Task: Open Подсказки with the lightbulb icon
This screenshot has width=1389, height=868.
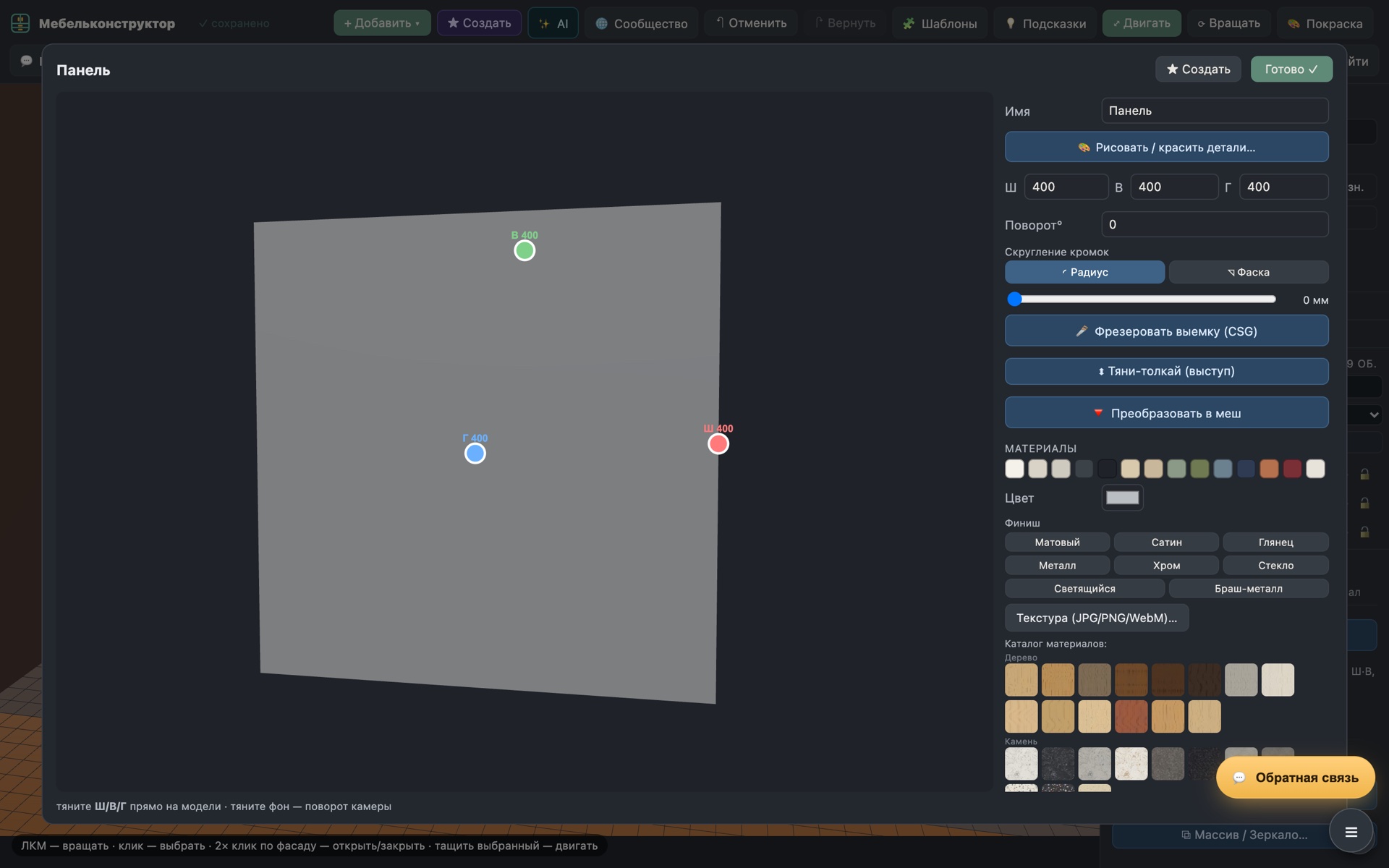Action: coord(1045,23)
